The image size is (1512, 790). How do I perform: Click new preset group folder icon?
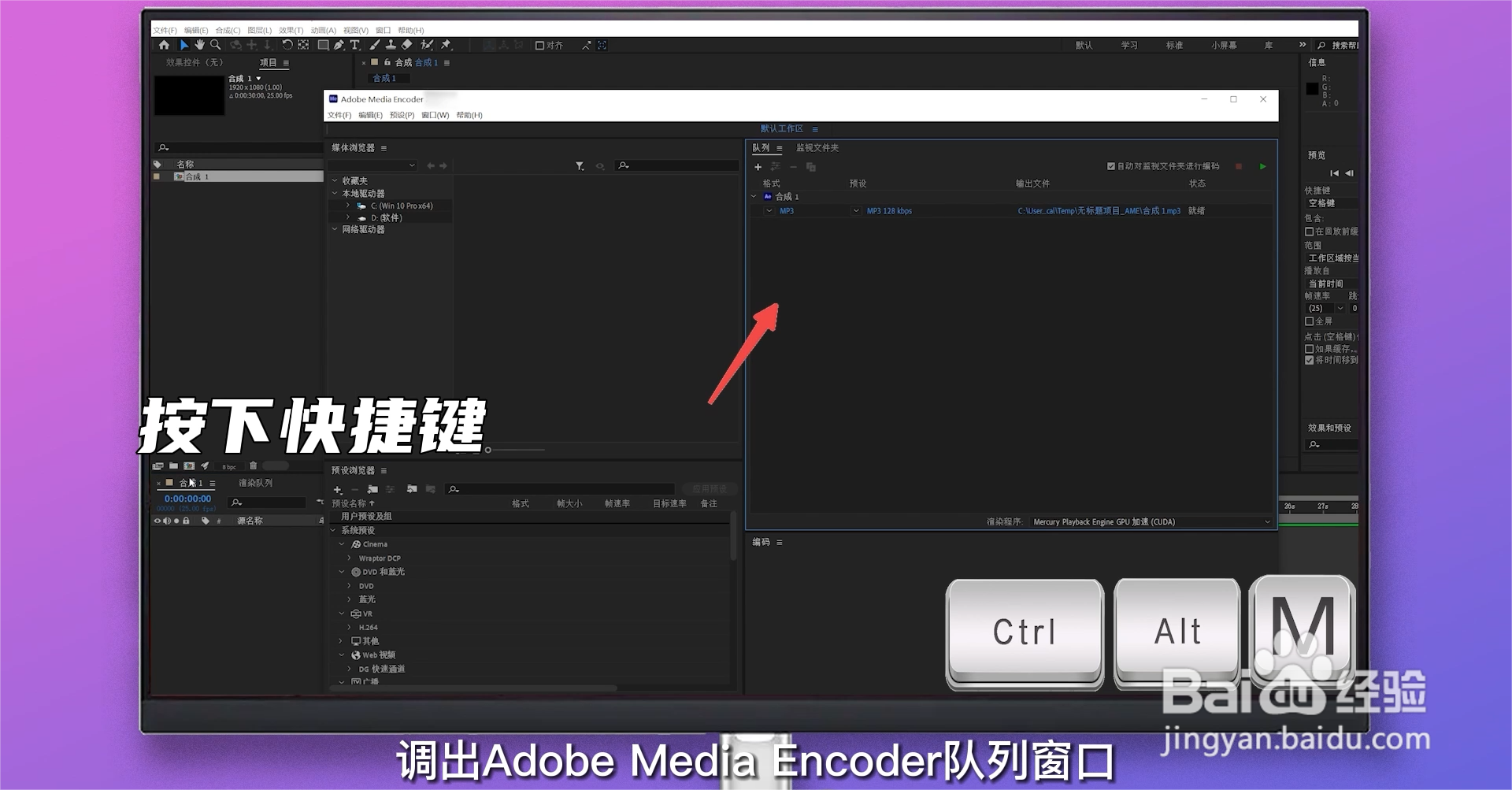[372, 490]
